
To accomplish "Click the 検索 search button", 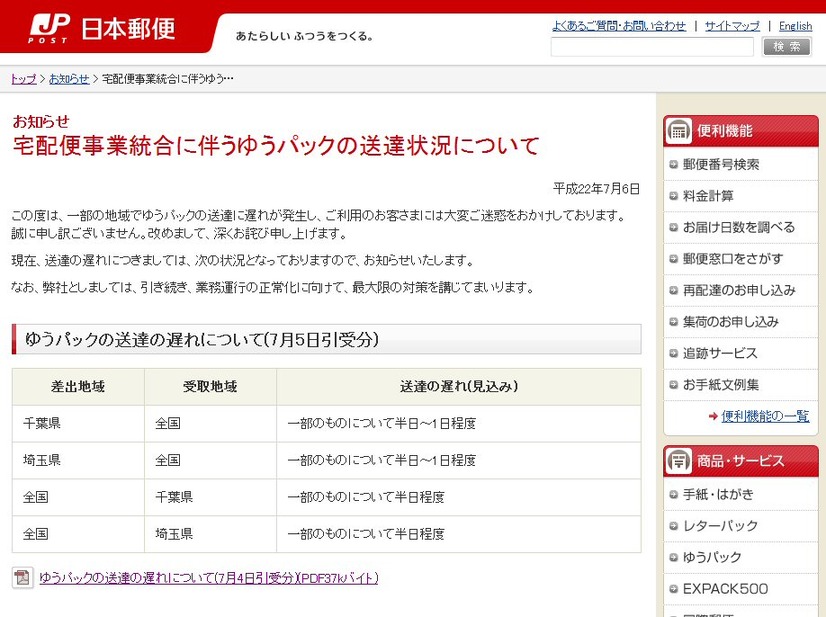I will (787, 47).
